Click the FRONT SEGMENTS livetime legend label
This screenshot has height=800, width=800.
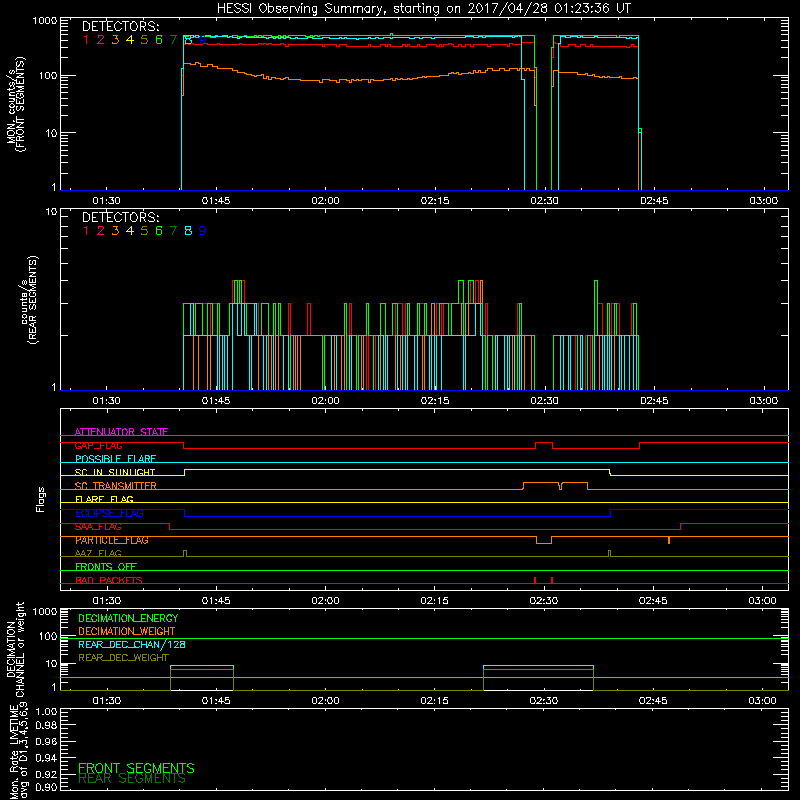point(136,768)
